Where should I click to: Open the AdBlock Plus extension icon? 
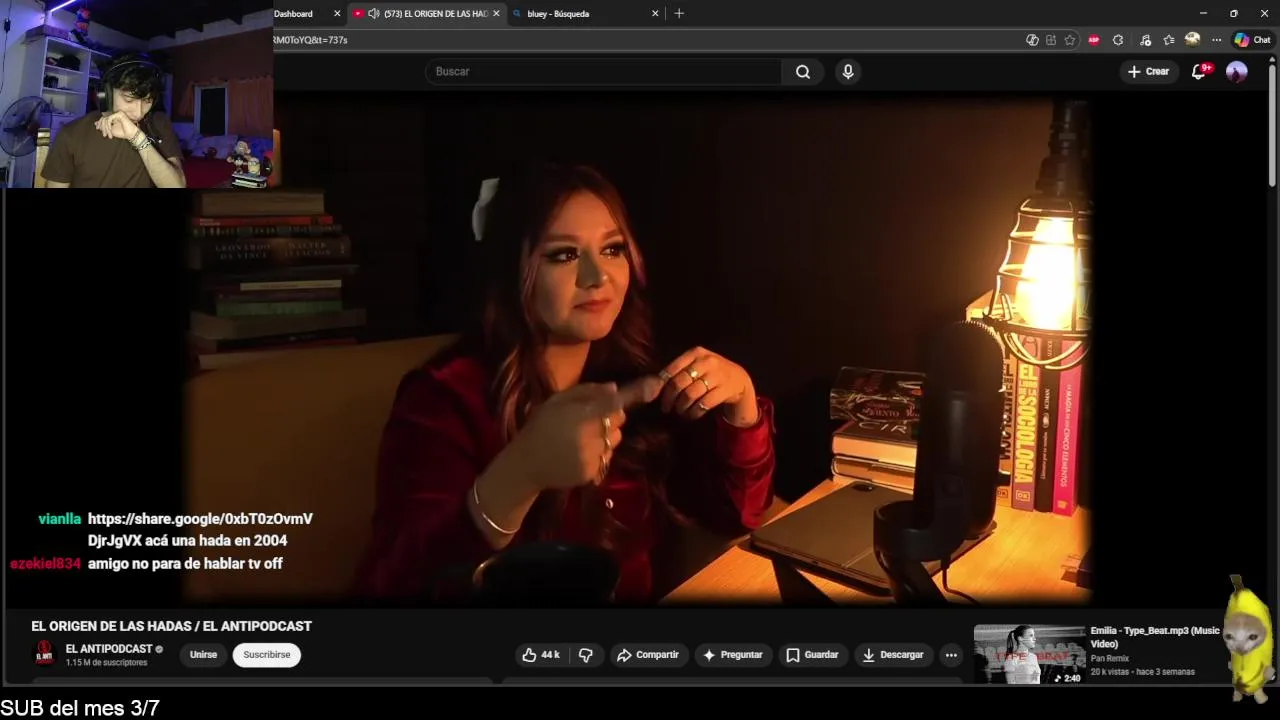click(1094, 40)
